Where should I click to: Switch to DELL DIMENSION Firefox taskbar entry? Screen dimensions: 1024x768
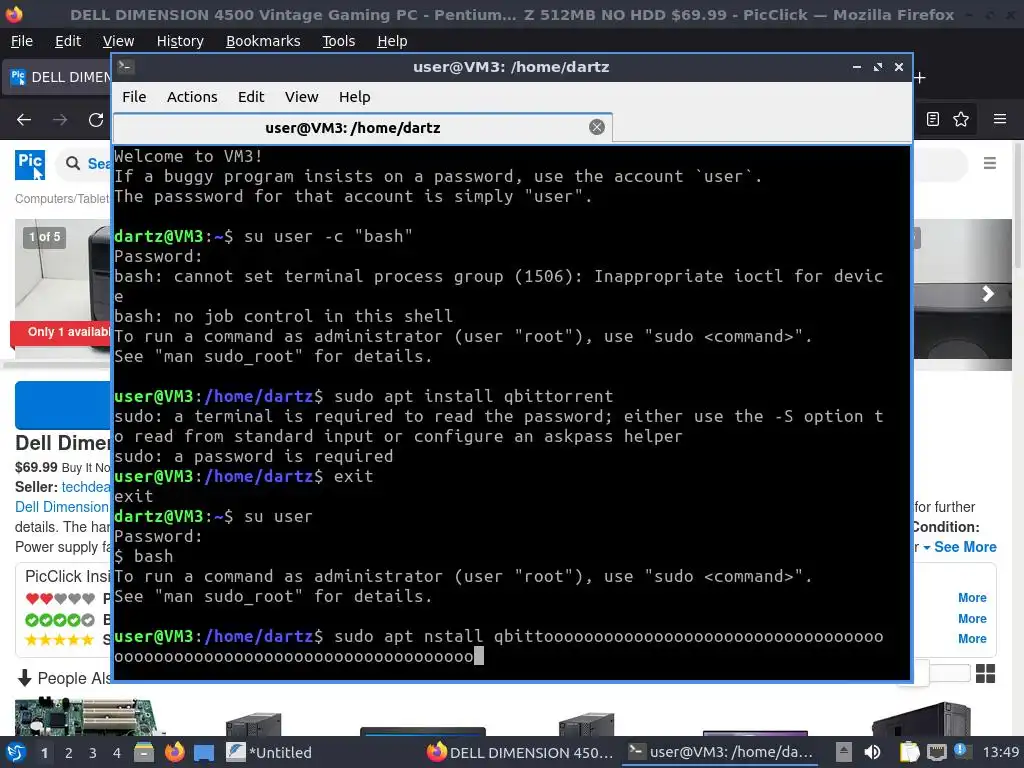pos(520,752)
